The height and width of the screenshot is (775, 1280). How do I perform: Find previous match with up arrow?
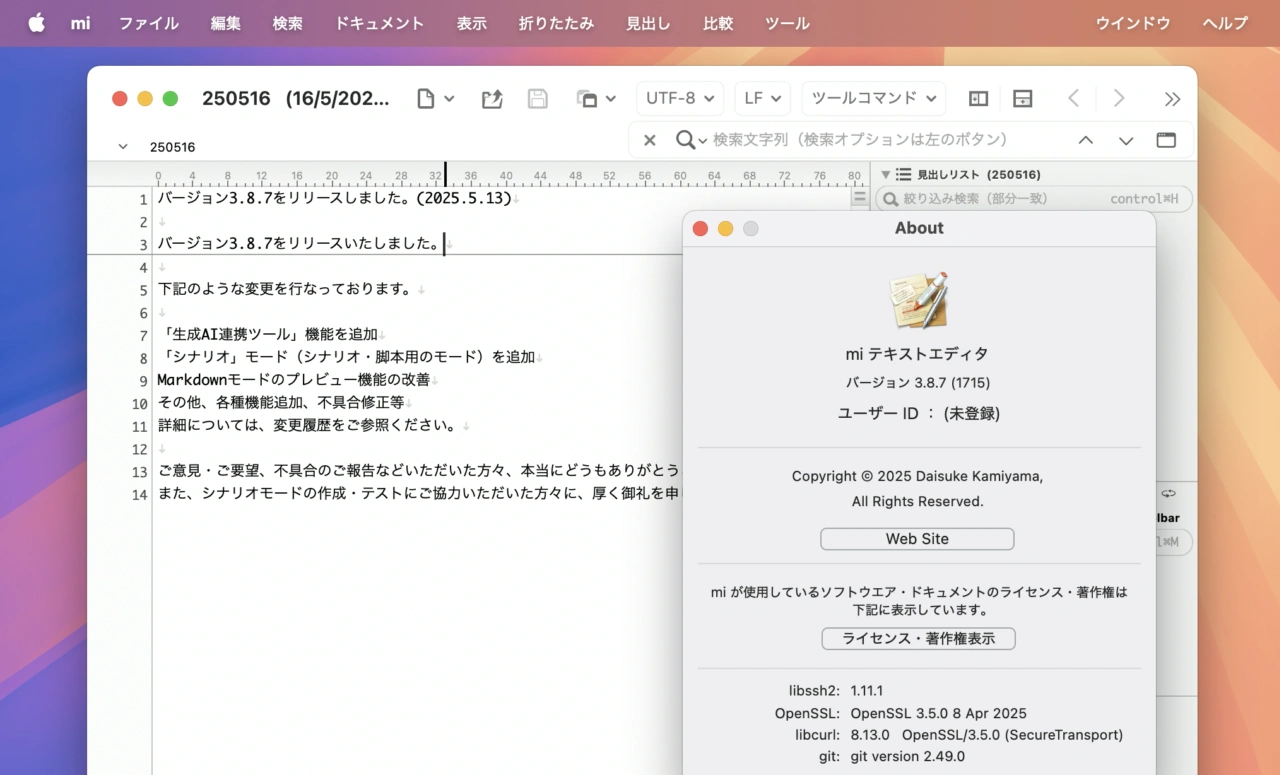click(x=1085, y=140)
